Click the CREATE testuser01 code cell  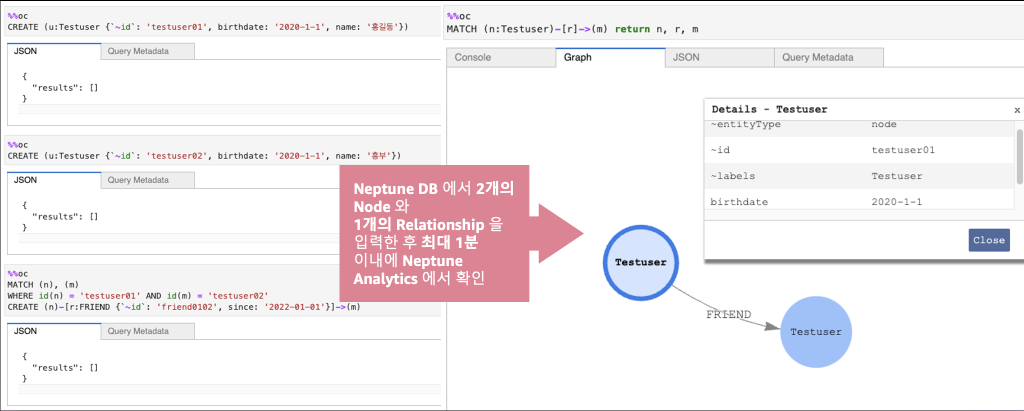tap(223, 22)
